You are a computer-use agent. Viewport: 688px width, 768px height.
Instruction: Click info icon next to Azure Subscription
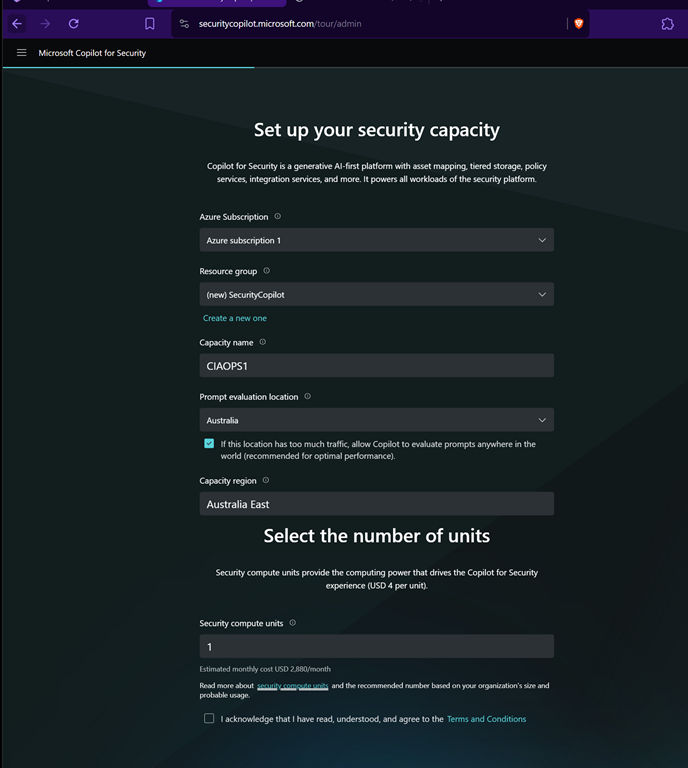(278, 216)
